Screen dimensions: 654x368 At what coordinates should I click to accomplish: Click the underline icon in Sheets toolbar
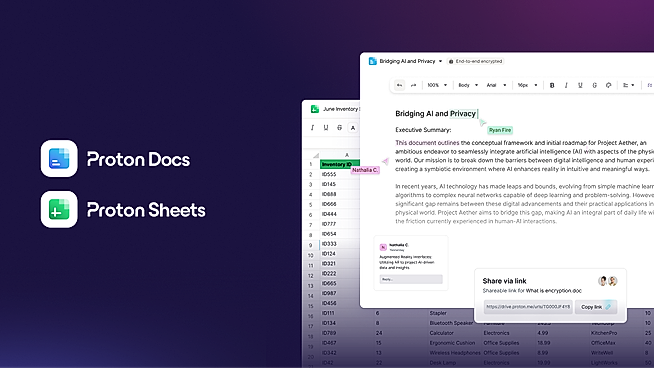pos(326,128)
